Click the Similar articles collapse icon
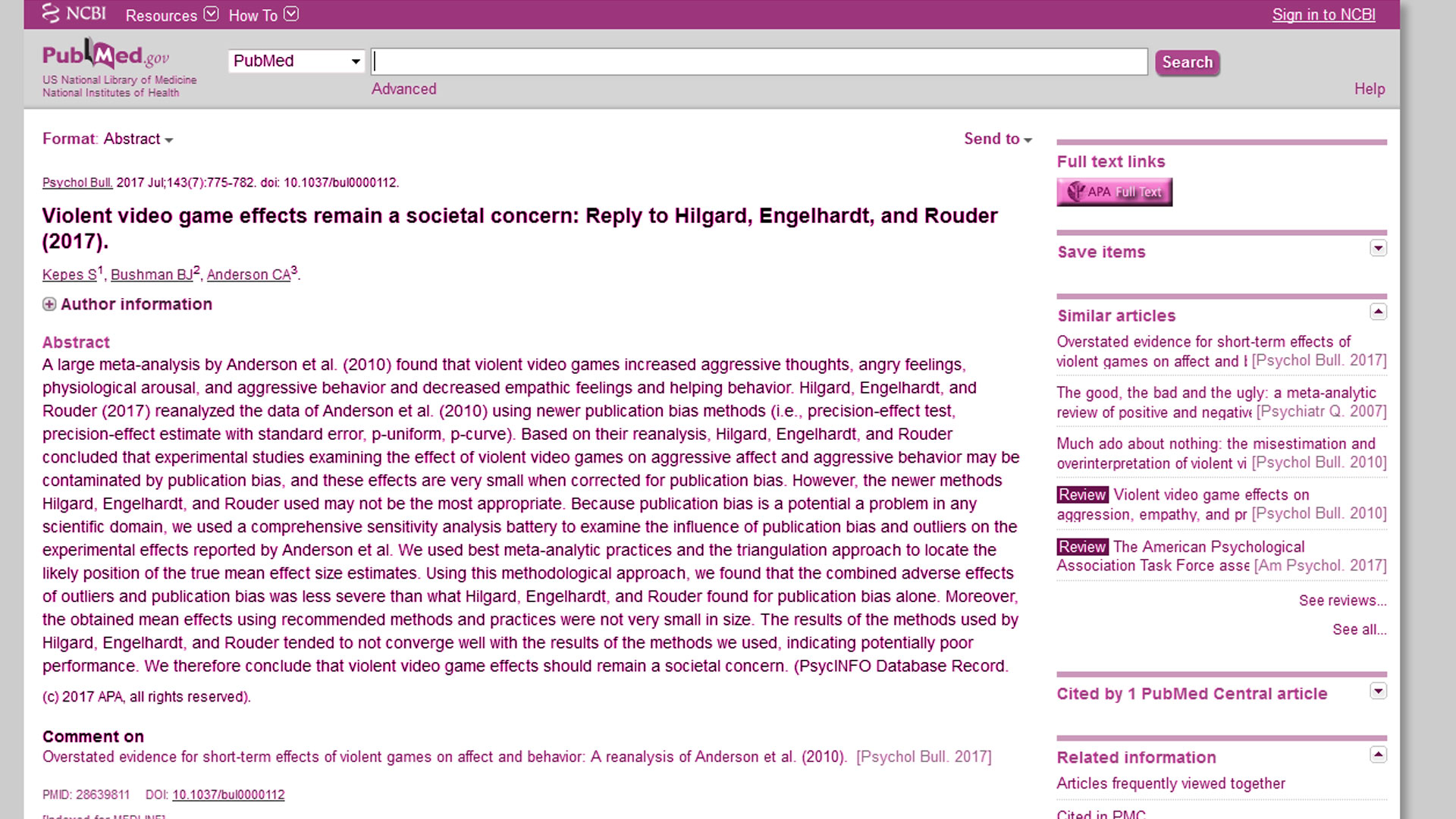This screenshot has width=1456, height=819. coord(1379,311)
